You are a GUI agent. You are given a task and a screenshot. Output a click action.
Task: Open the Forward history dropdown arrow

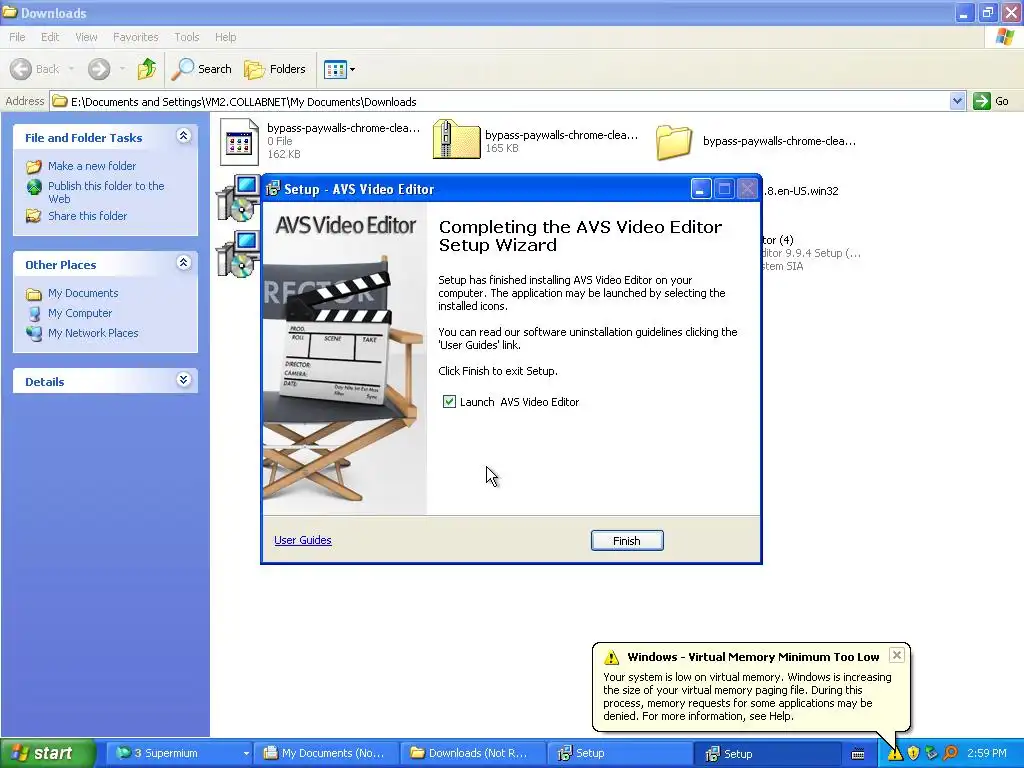[122, 69]
